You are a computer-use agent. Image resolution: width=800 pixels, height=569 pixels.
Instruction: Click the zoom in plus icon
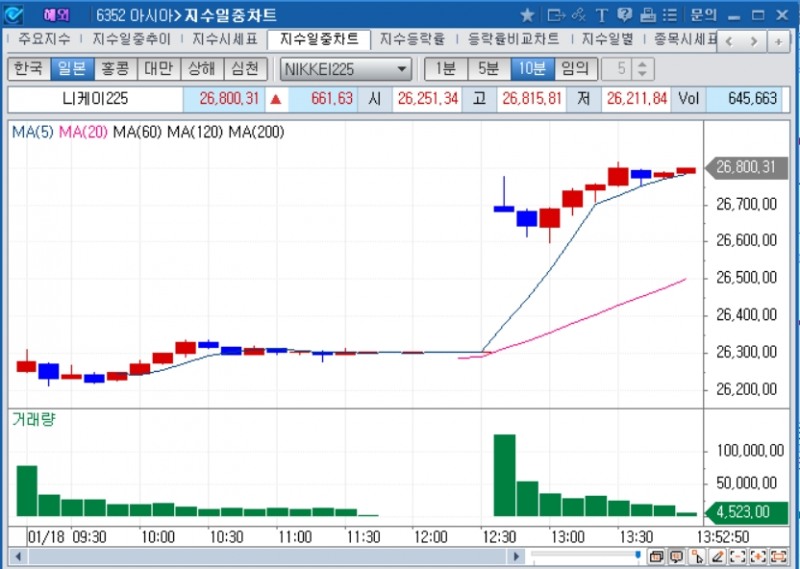pos(758,556)
